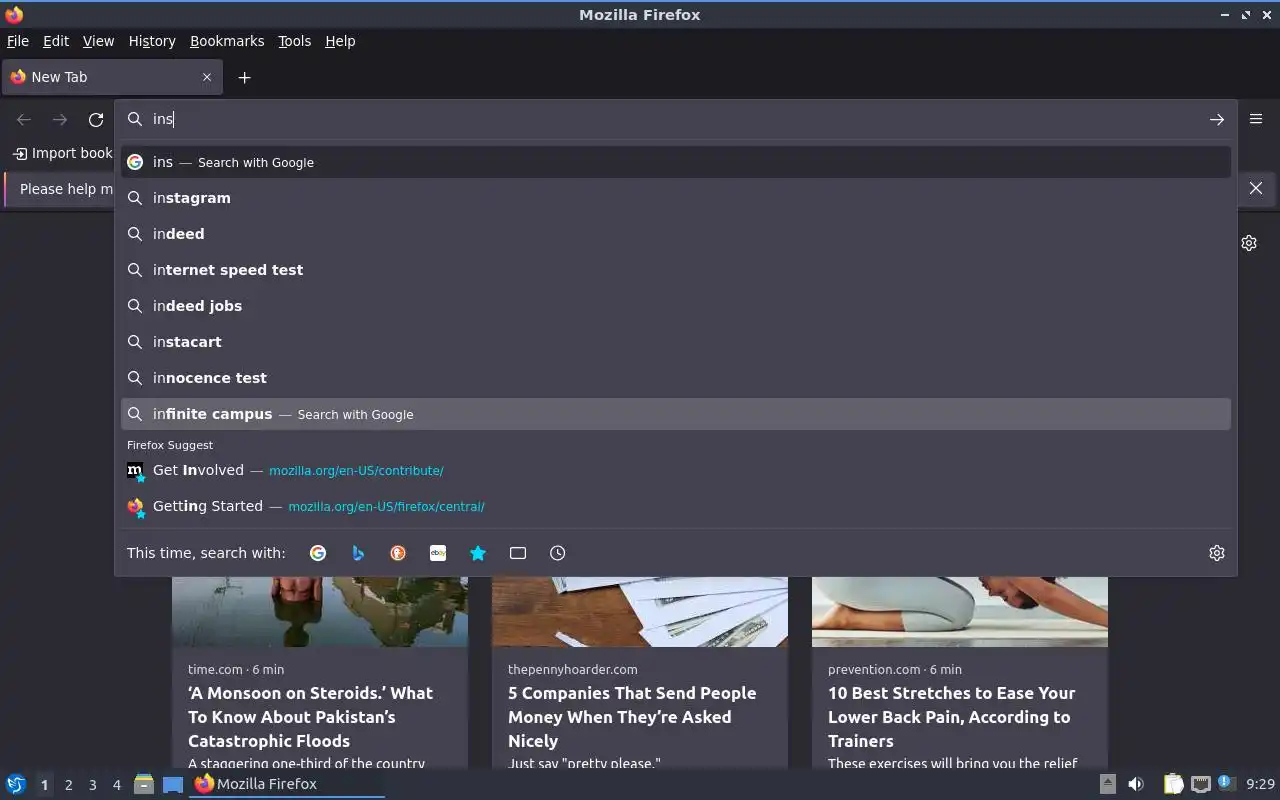The height and width of the screenshot is (800, 1280).
Task: Search with Bing one-off icon
Action: coord(358,553)
